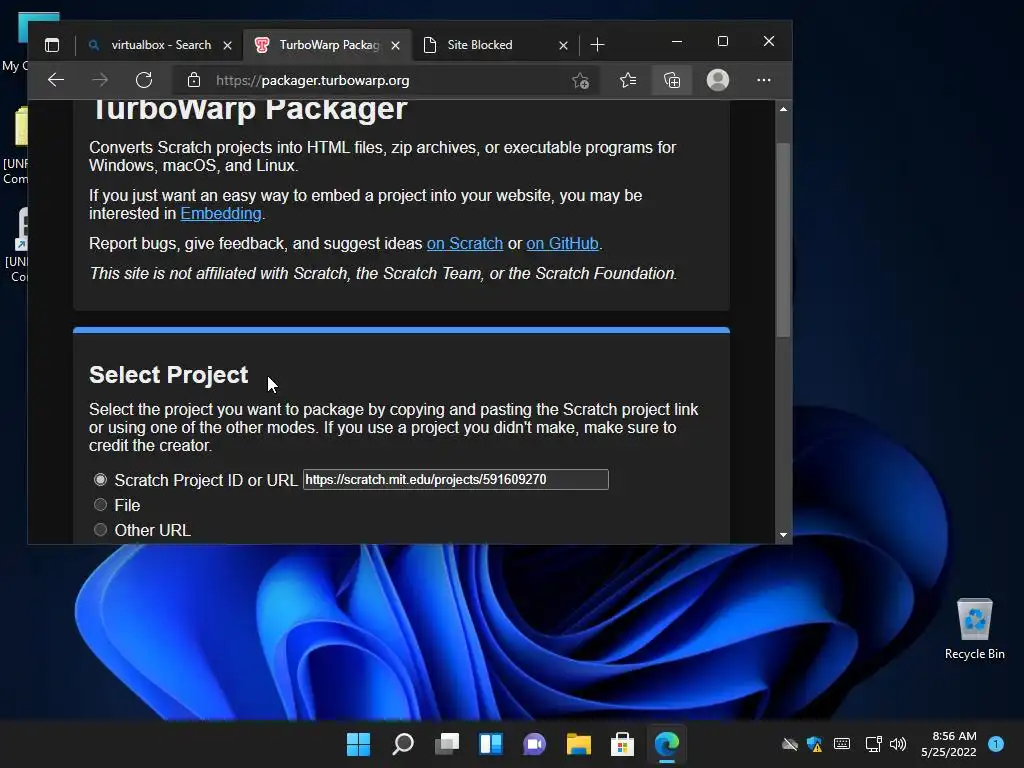Viewport: 1024px width, 768px height.
Task: Click the Scratch project URL text field
Action: pos(456,479)
